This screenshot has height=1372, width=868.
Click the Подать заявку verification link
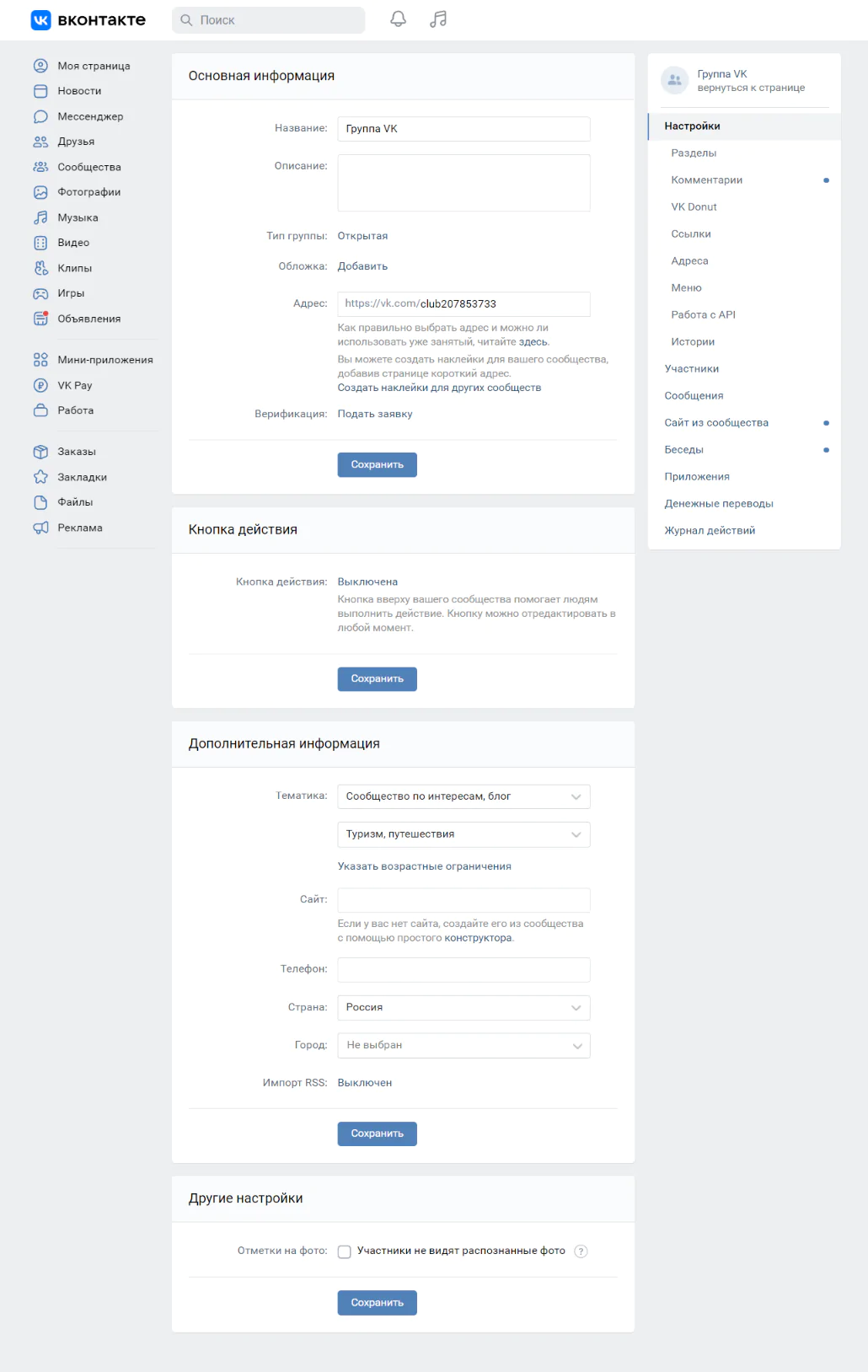click(375, 415)
